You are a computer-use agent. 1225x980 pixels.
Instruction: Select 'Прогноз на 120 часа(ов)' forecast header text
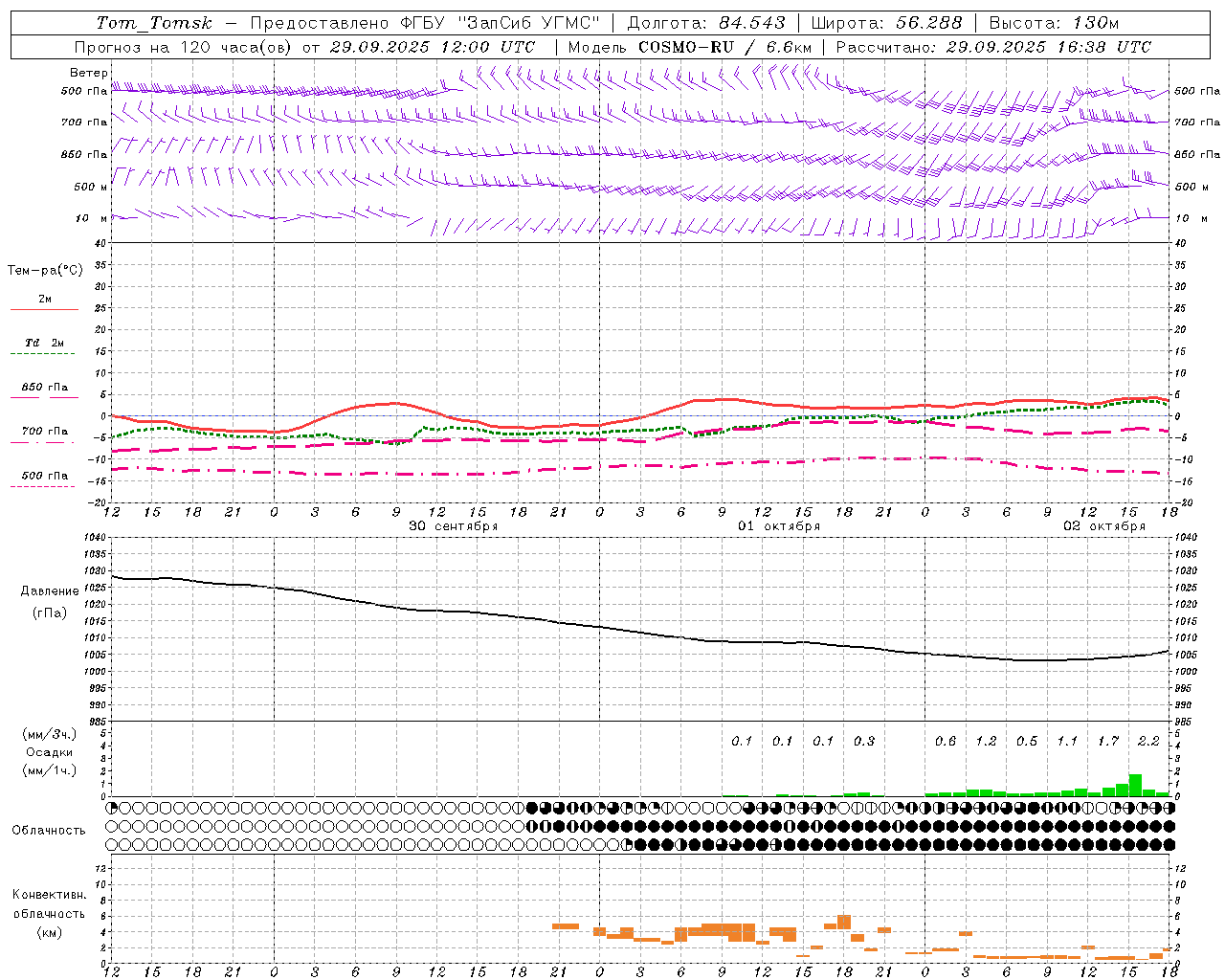pyautogui.click(x=184, y=47)
